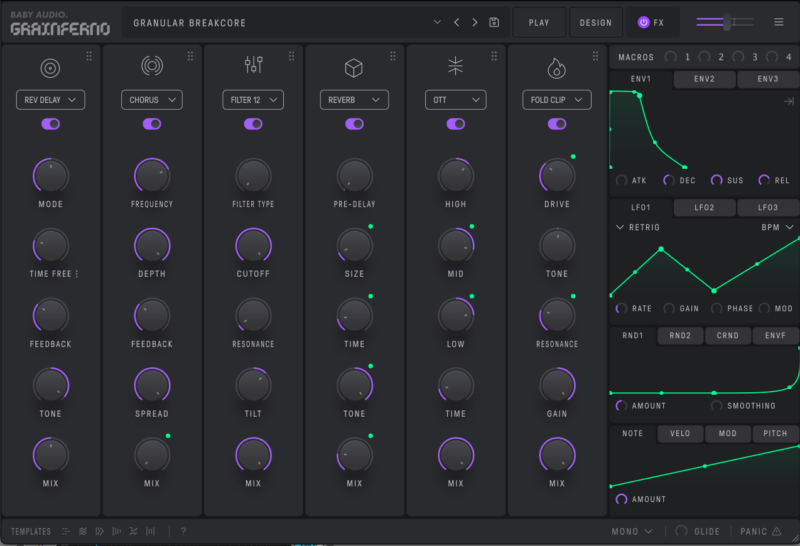Go to the next preset
The image size is (800, 546).
point(474,22)
